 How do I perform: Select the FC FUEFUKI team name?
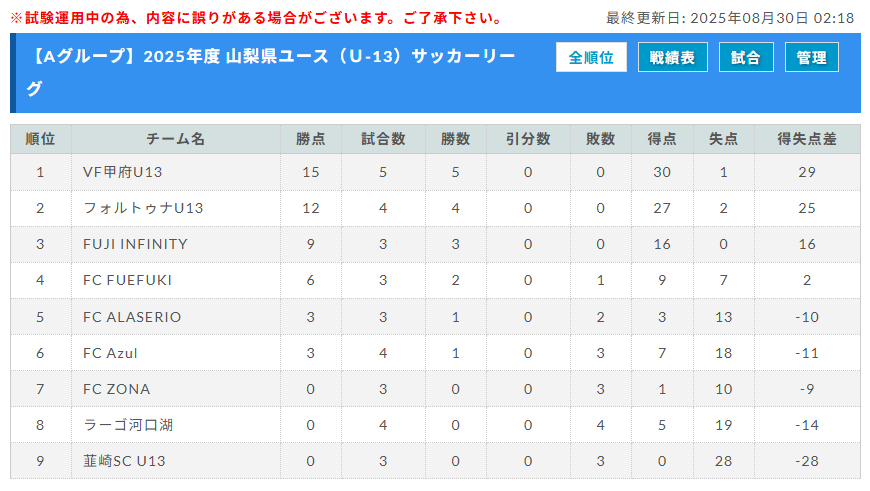[x=128, y=280]
